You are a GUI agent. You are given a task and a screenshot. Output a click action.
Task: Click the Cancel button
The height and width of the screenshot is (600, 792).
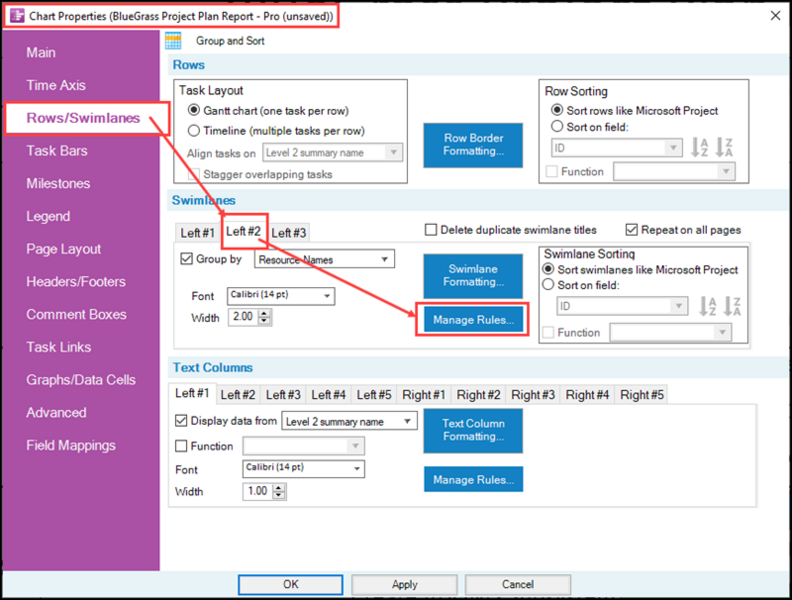(x=518, y=584)
